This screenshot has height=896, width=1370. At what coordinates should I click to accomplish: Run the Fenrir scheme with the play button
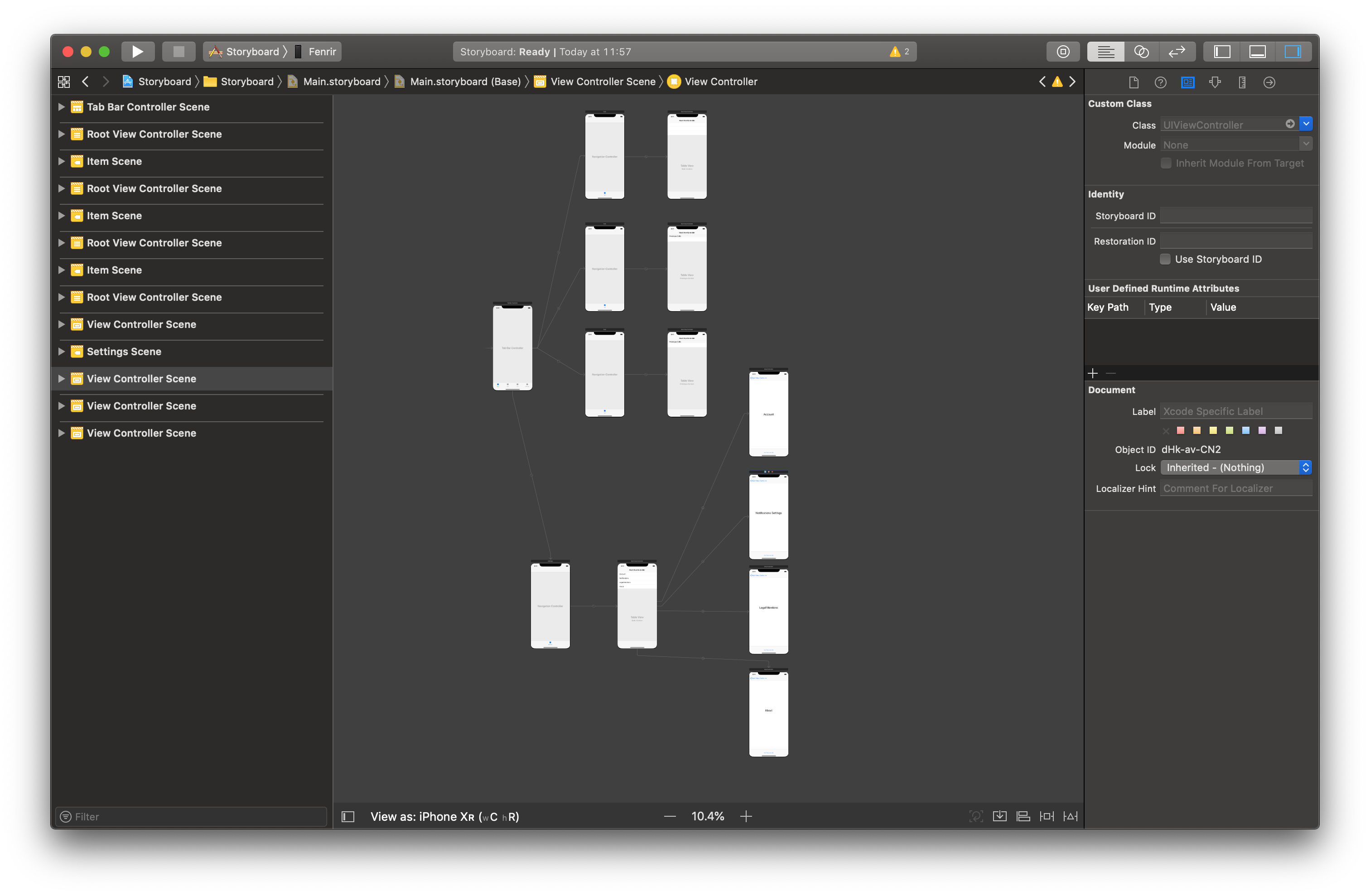coord(138,51)
